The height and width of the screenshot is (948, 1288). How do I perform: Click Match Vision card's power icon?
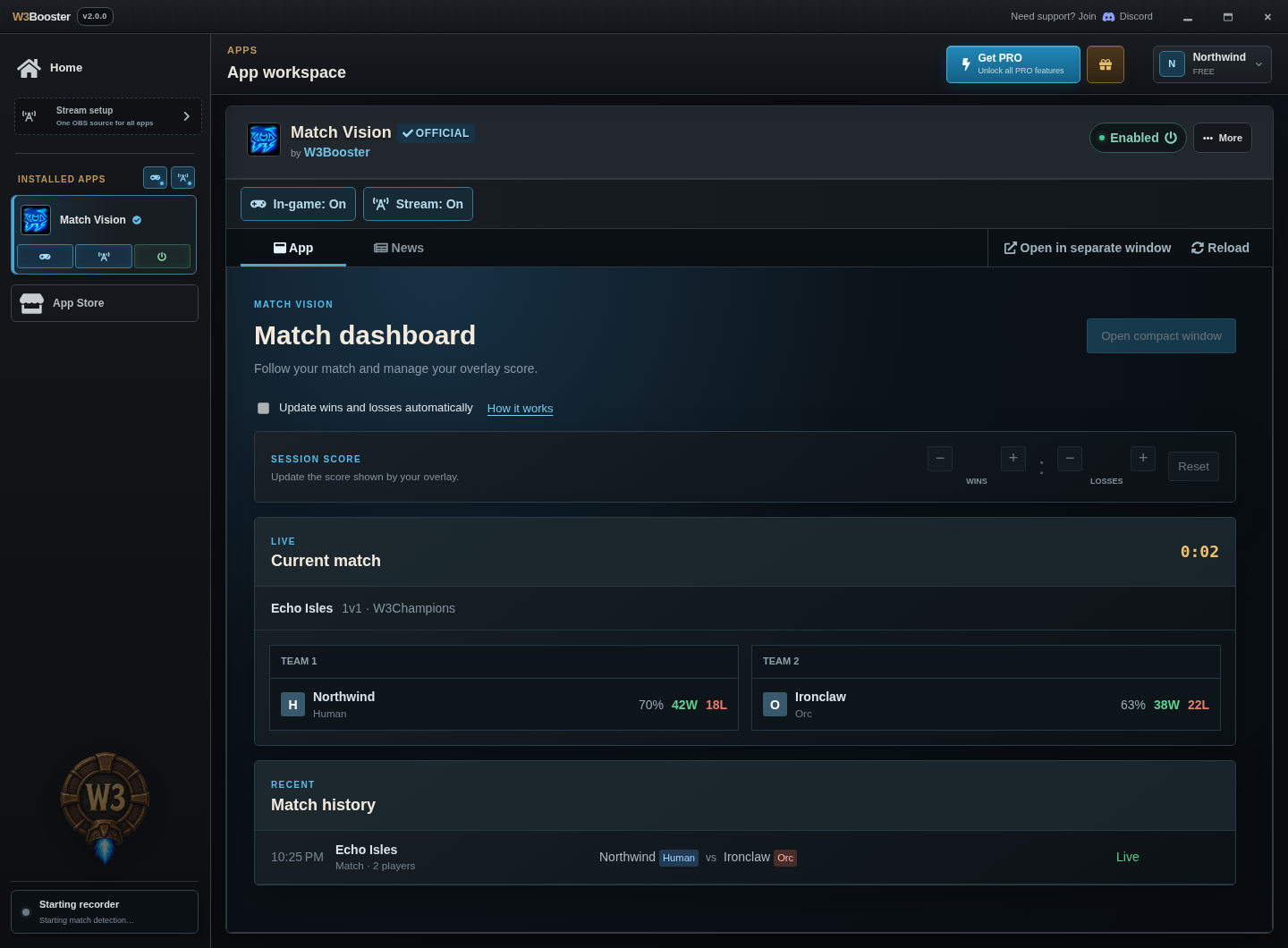tap(162, 257)
